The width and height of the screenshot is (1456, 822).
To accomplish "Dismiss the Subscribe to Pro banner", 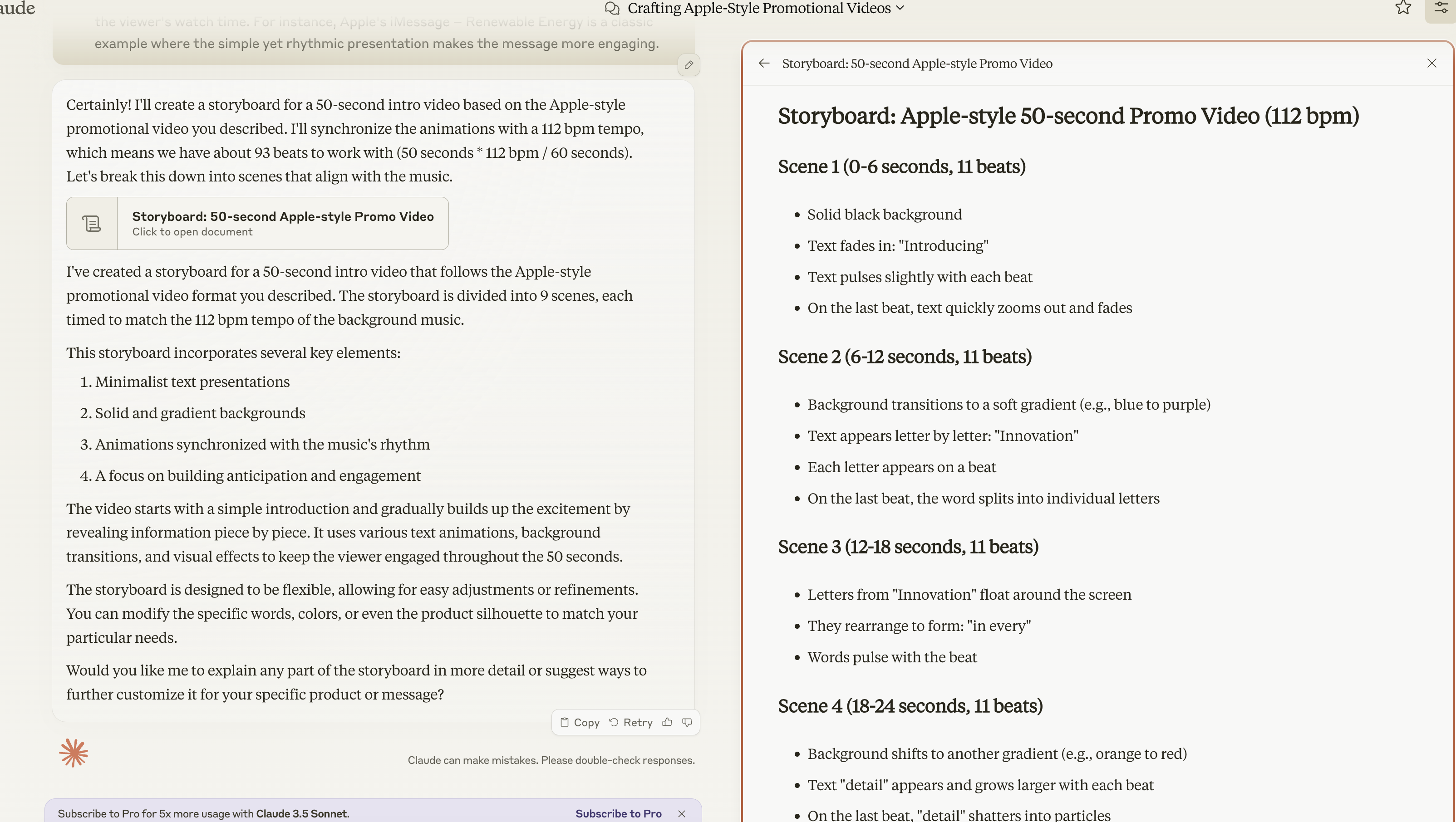I will coord(682,813).
